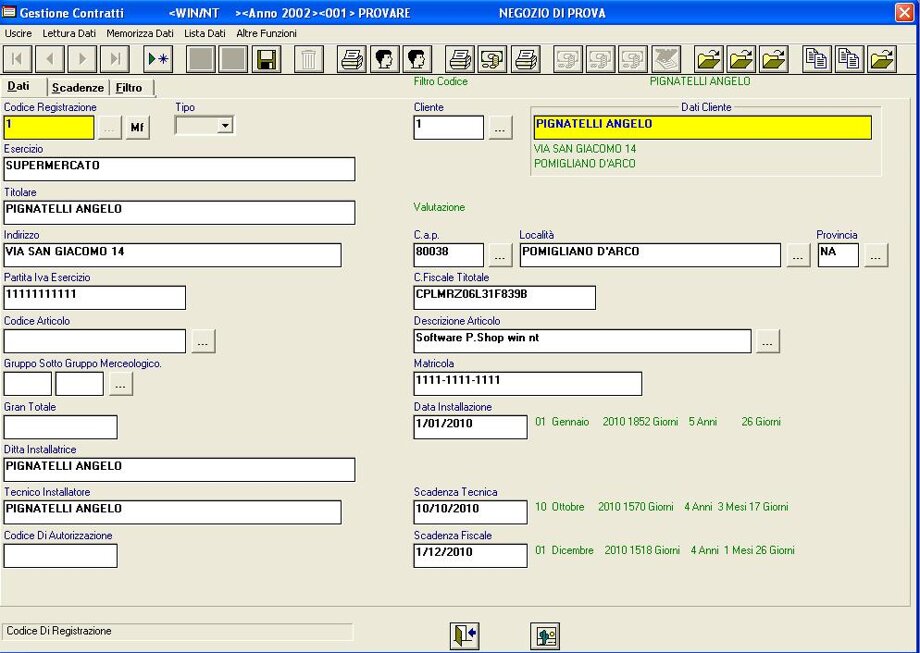Click the Scadenza Fiscale date field
Viewport: 920px width, 653px height.
click(470, 555)
